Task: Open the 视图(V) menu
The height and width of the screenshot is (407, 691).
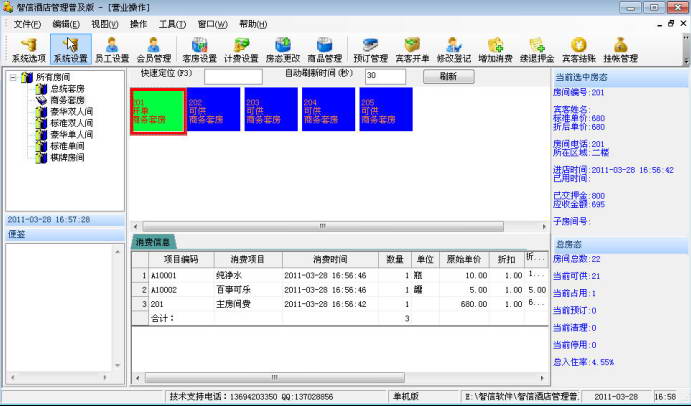Action: pyautogui.click(x=105, y=24)
